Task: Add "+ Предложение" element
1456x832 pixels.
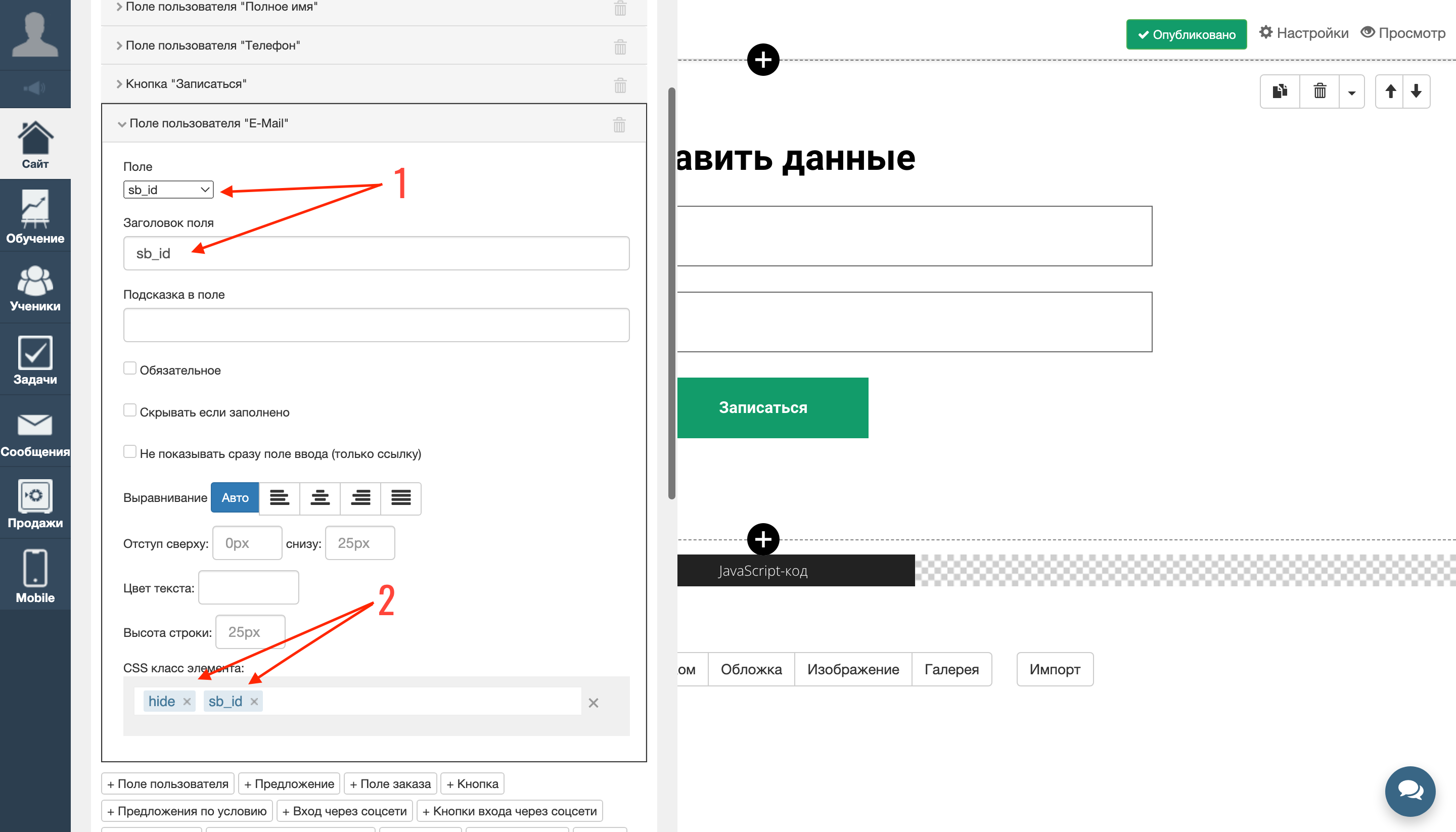Action: (289, 783)
